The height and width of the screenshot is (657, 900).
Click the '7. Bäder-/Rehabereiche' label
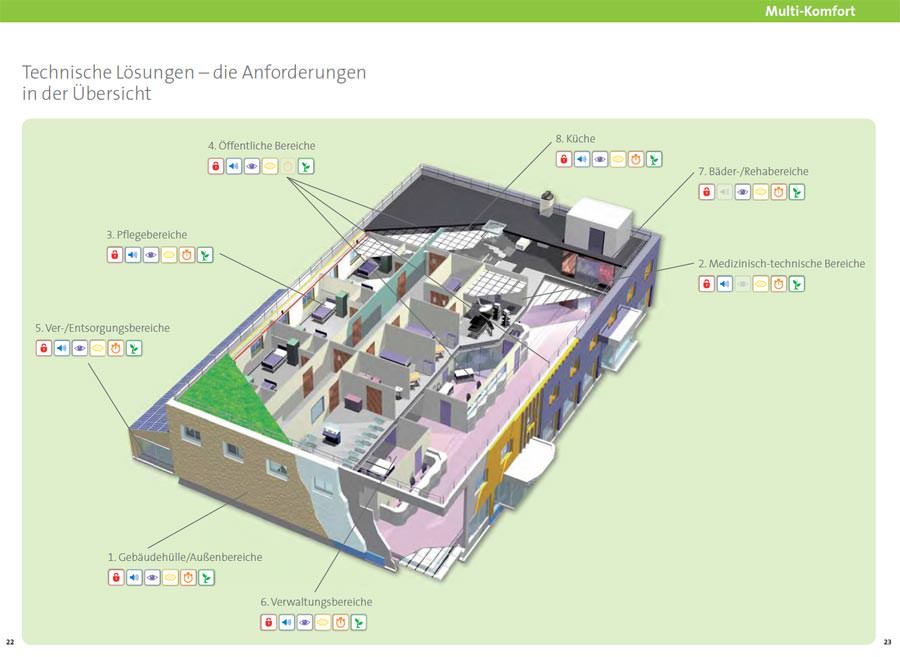click(x=753, y=172)
